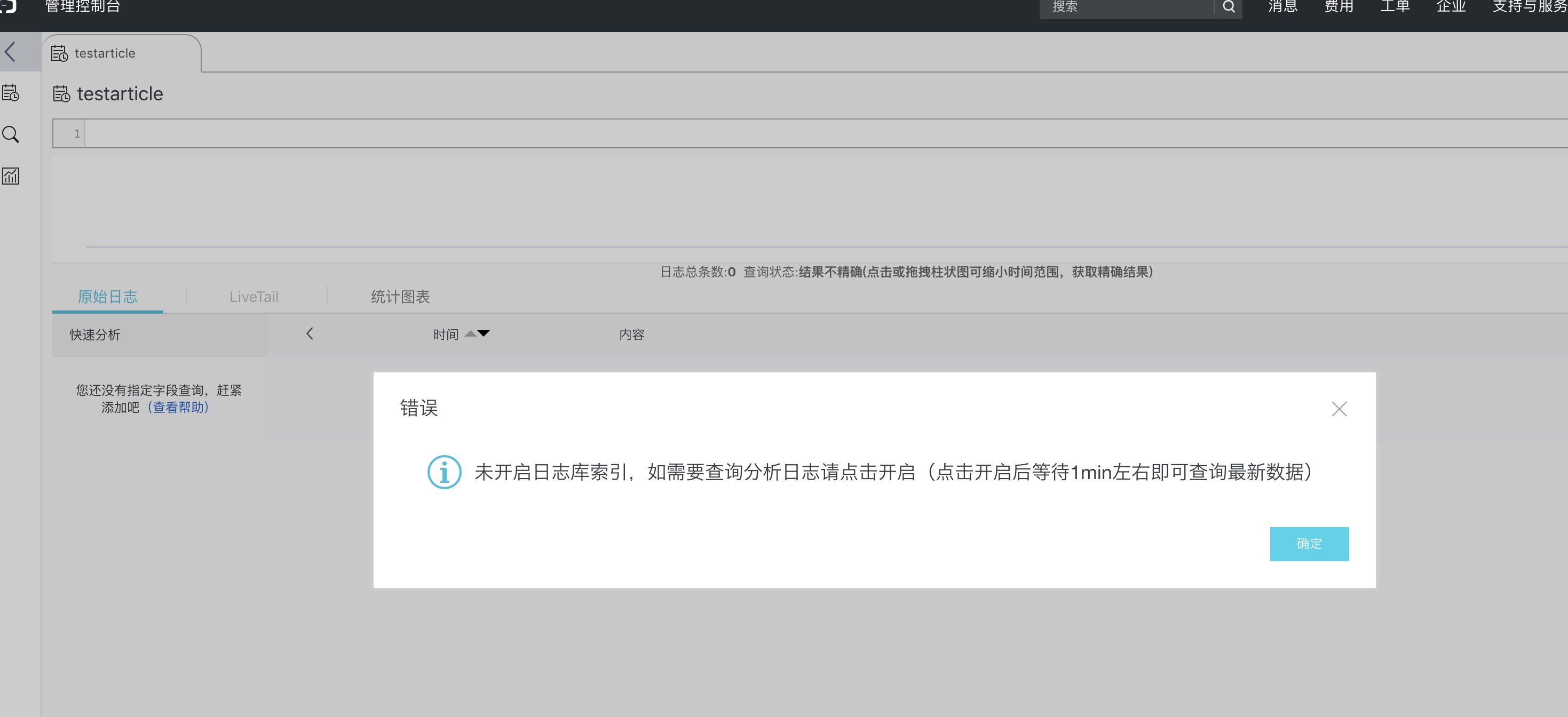The width and height of the screenshot is (1568, 717).
Task: Click the 查询状态:结果不精确 status text
Action: [948, 272]
